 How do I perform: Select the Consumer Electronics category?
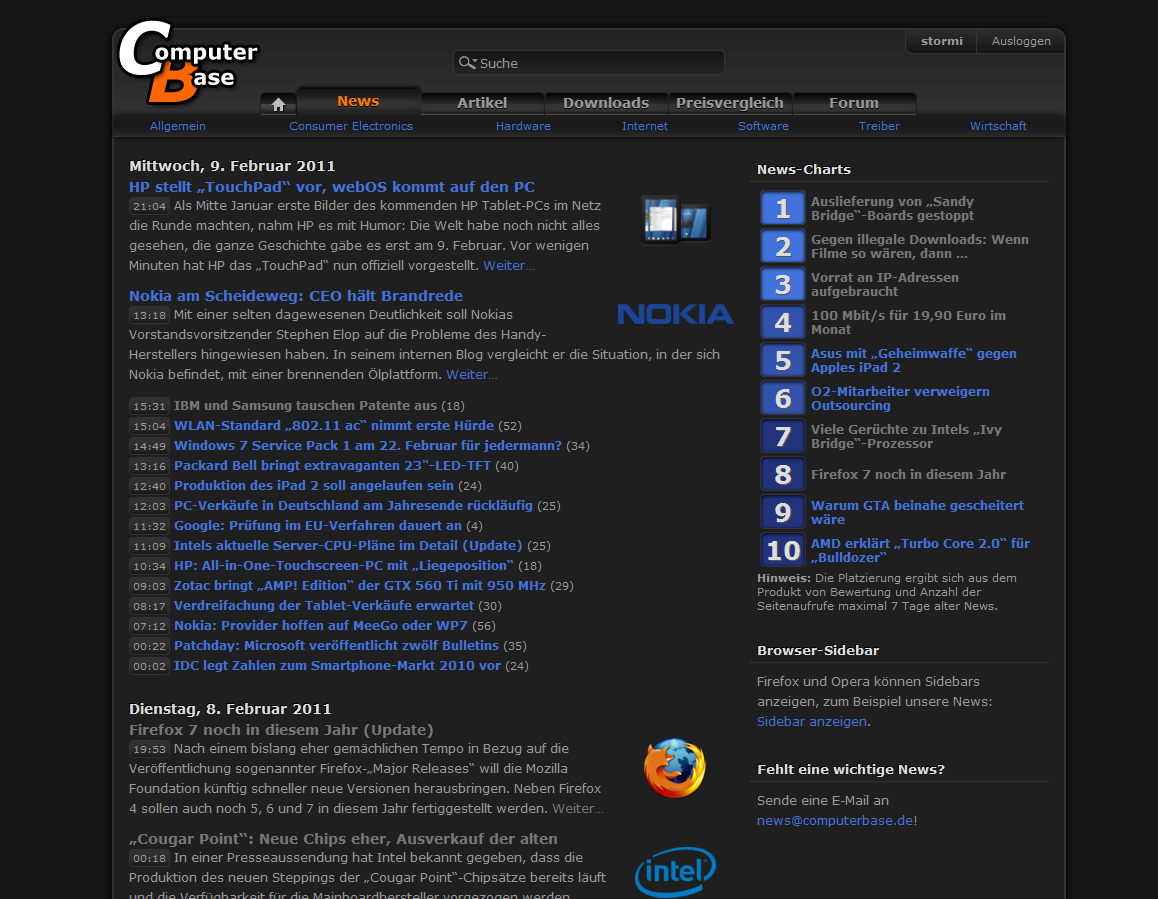[x=351, y=126]
